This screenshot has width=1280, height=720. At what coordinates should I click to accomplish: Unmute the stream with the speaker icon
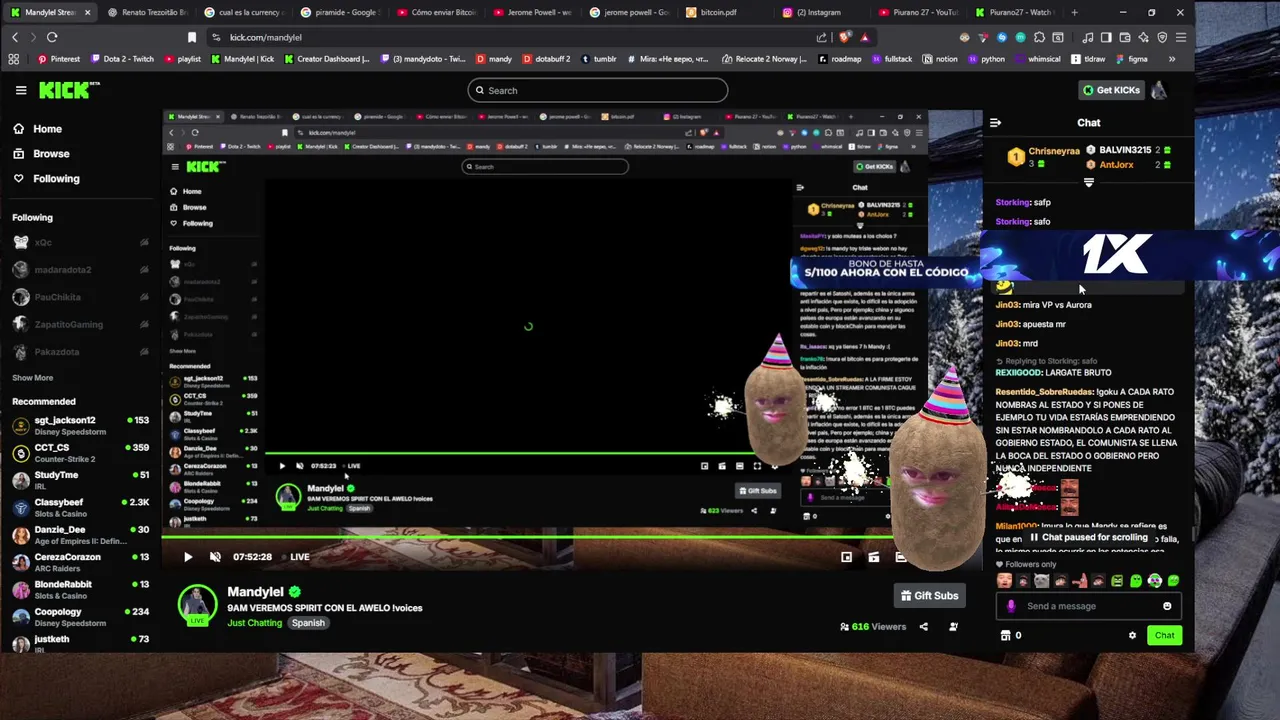[x=215, y=557]
